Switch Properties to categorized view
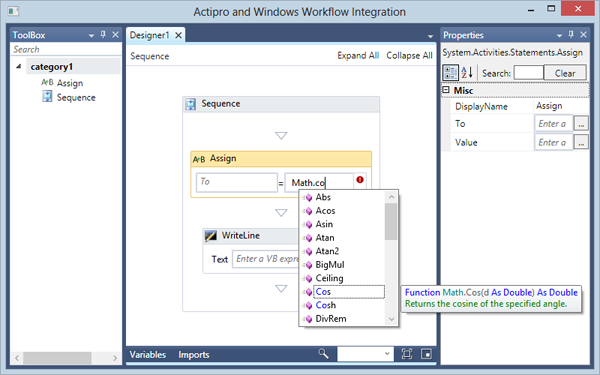 tap(450, 72)
